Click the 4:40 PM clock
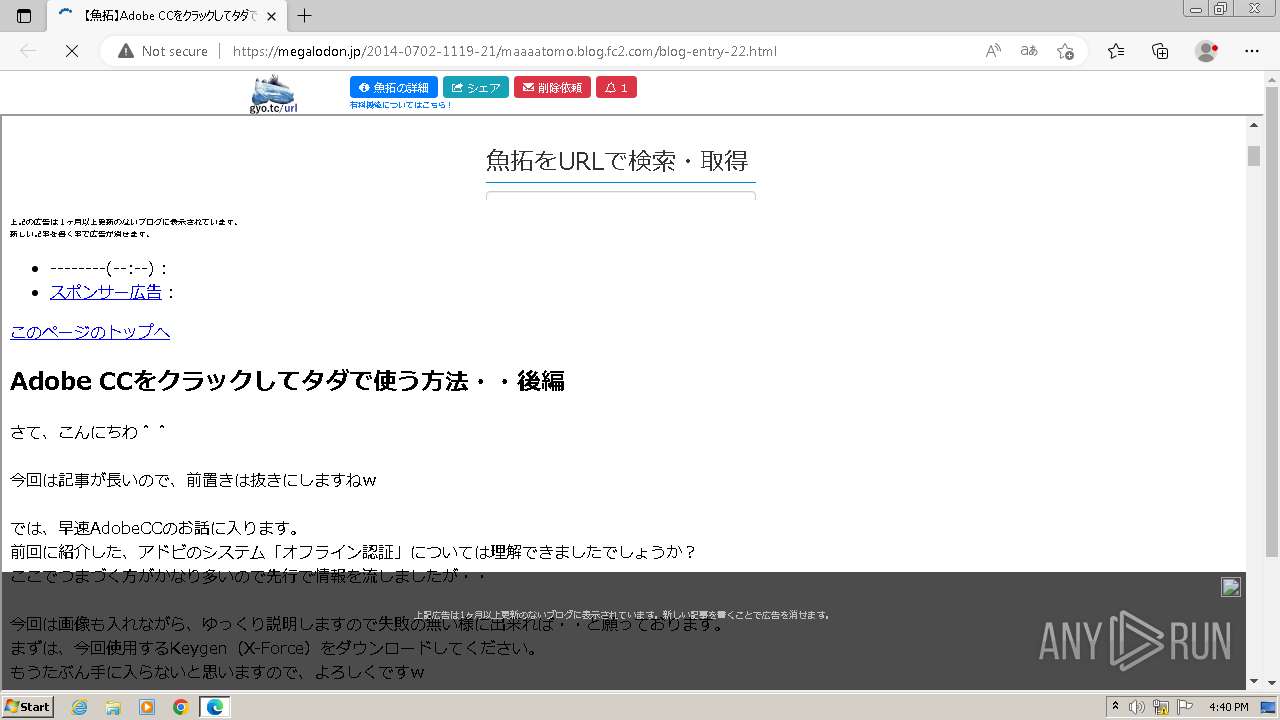 tap(1229, 707)
